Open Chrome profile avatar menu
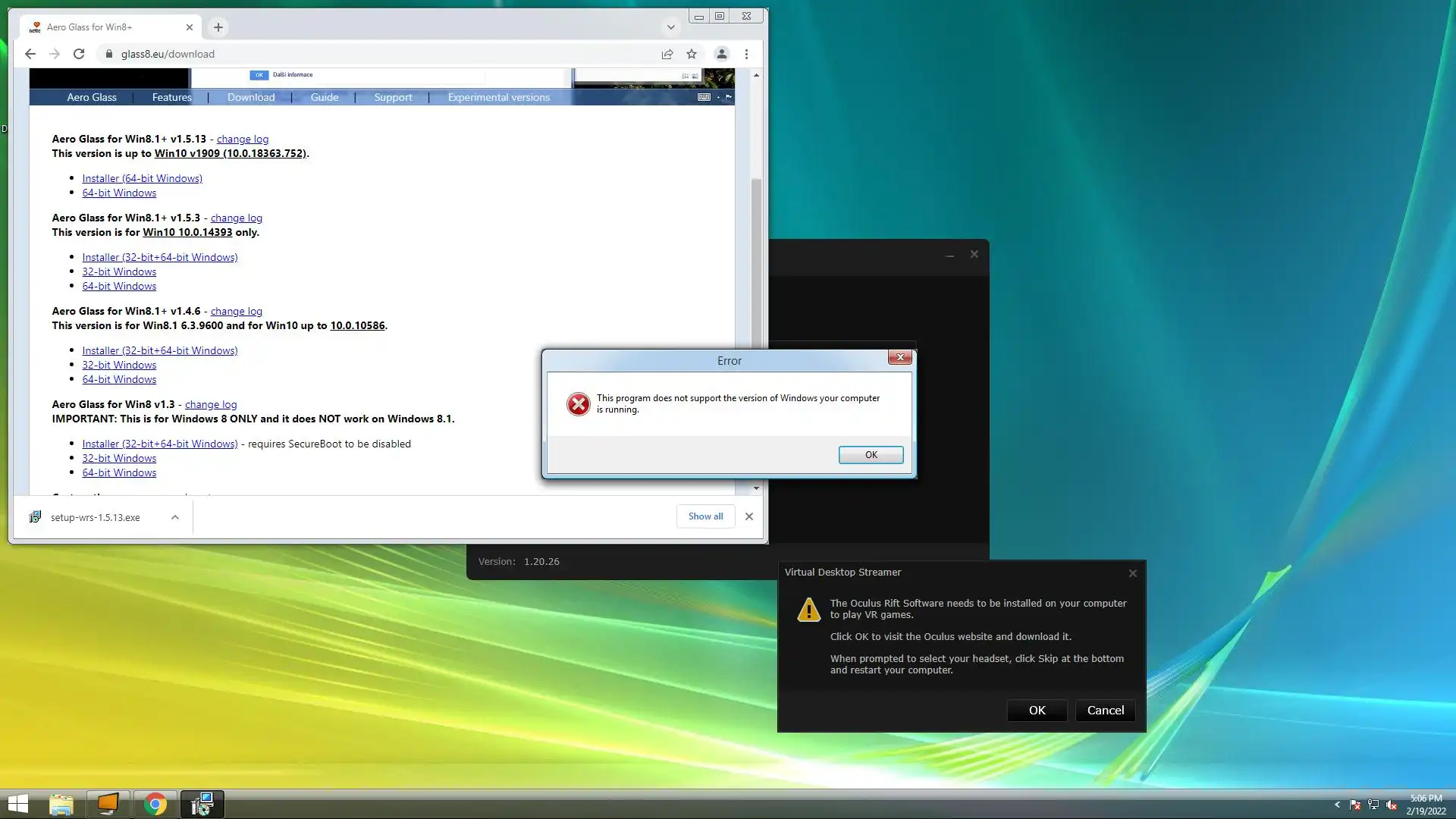This screenshot has width=1456, height=819. pyautogui.click(x=721, y=54)
